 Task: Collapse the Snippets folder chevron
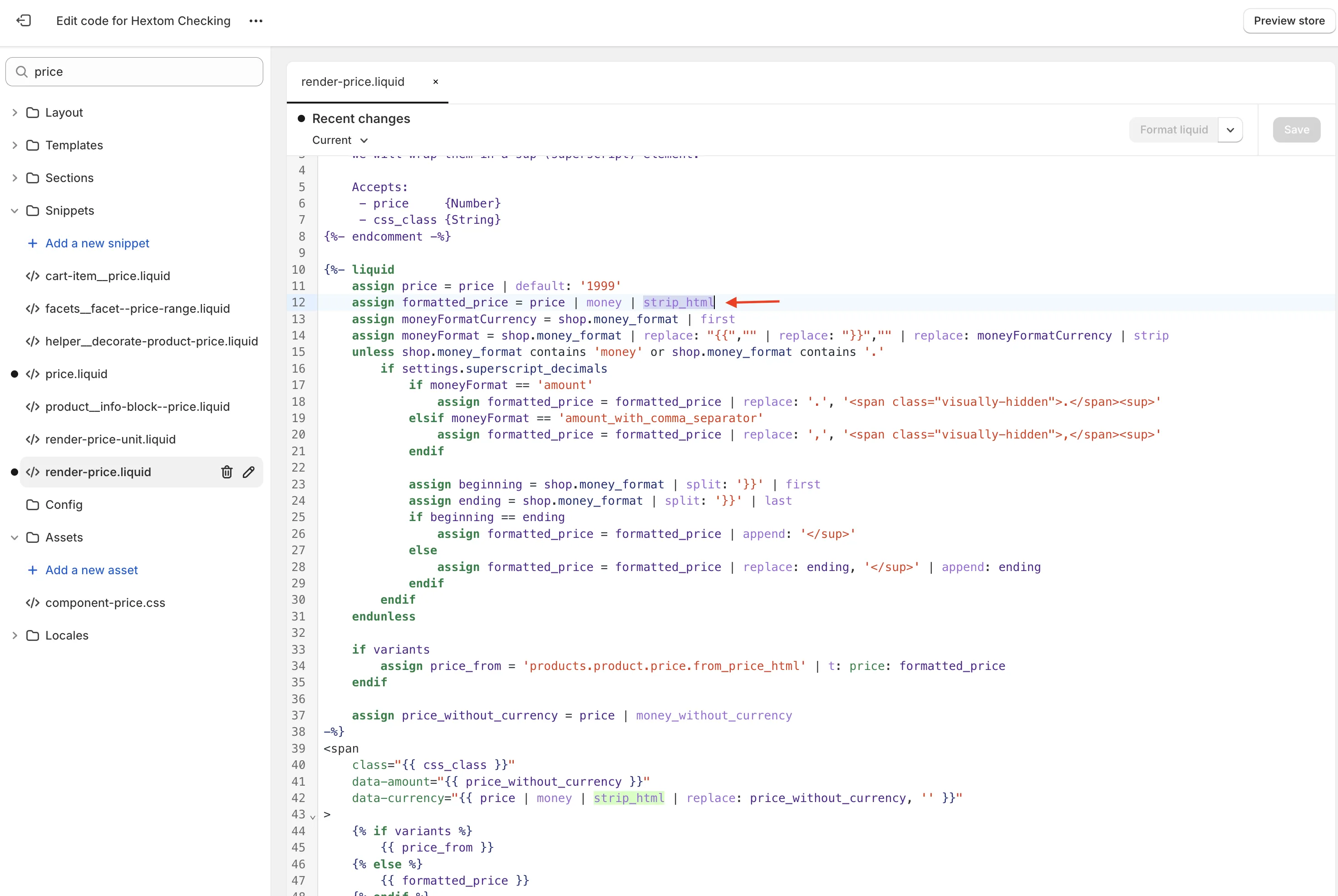[15, 210]
